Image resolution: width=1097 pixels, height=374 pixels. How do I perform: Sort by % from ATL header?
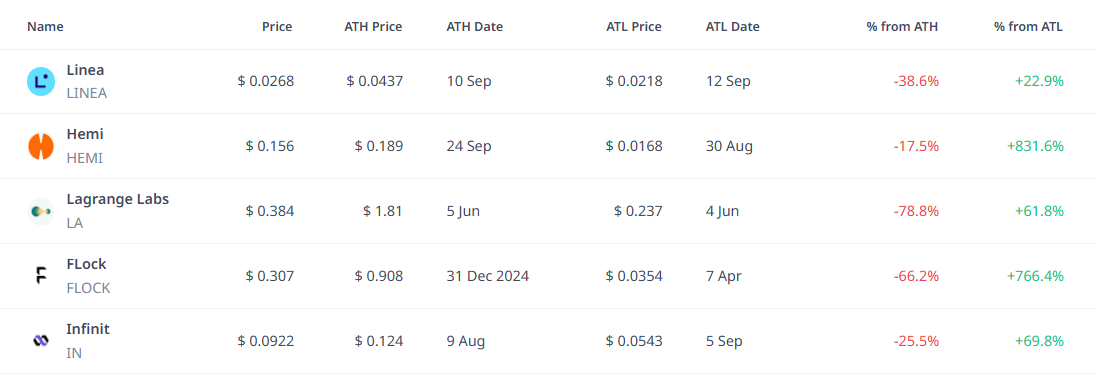pos(1028,27)
